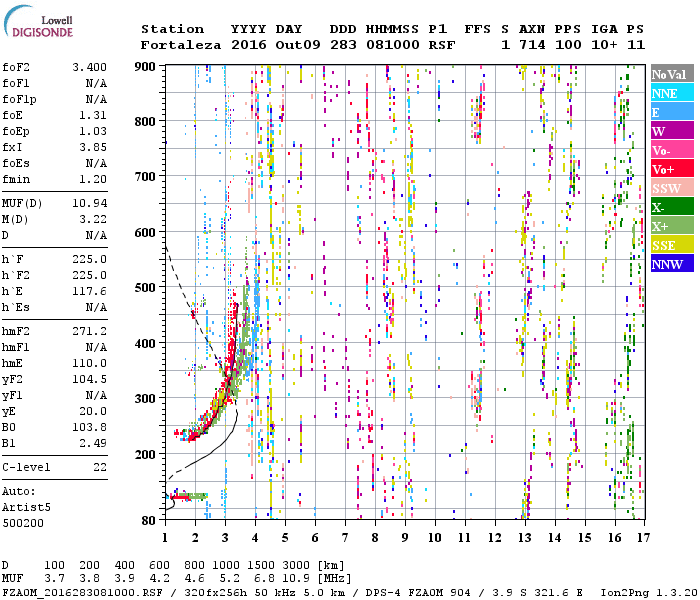The image size is (700, 600).
Task: Click the 500 km height axis label
Action: pyautogui.click(x=145, y=288)
